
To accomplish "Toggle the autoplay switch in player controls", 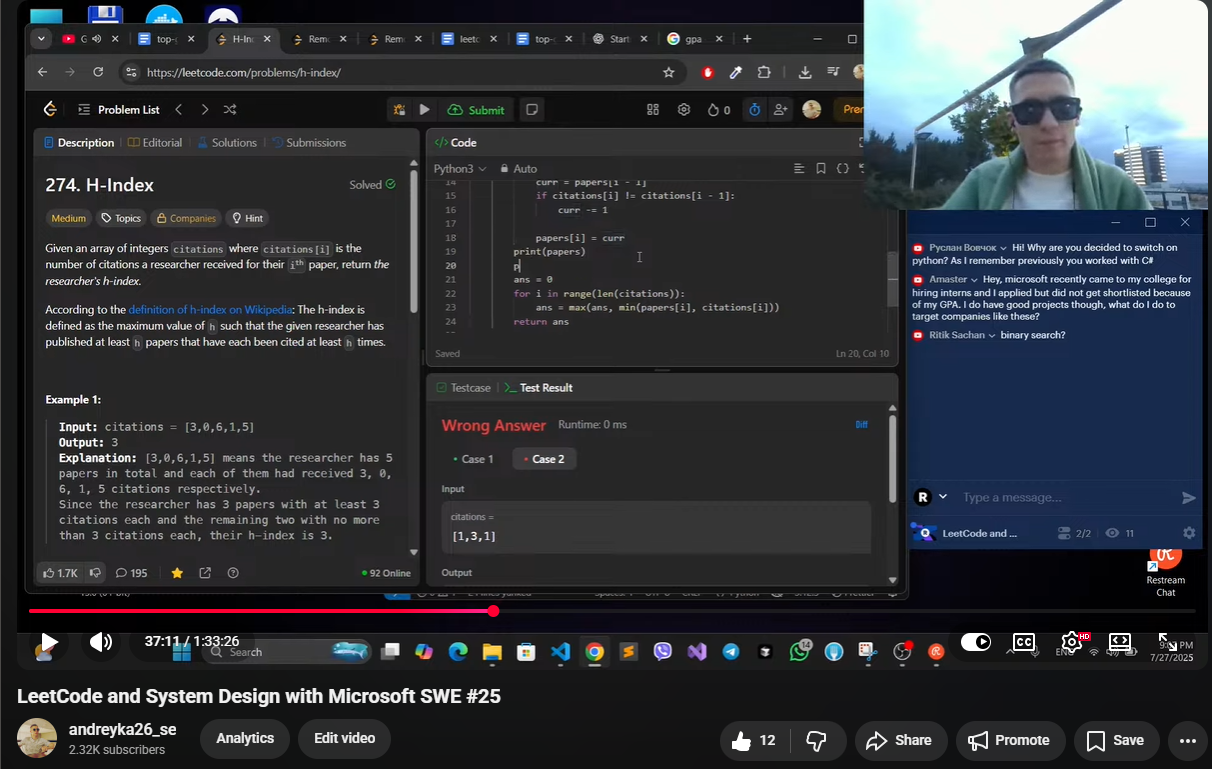I will click(975, 642).
